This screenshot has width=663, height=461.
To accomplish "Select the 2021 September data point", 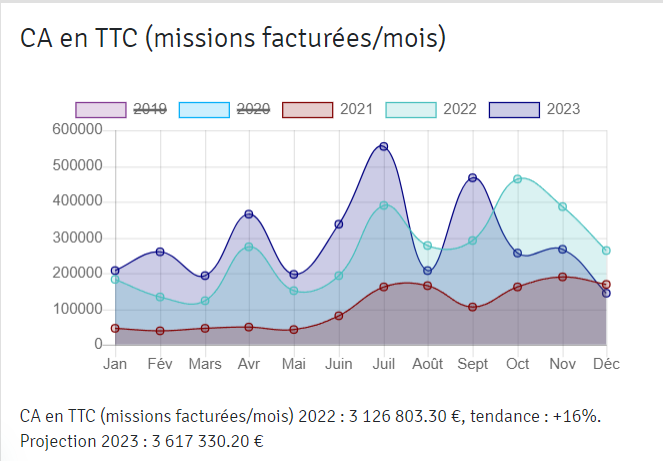I will (x=473, y=307).
